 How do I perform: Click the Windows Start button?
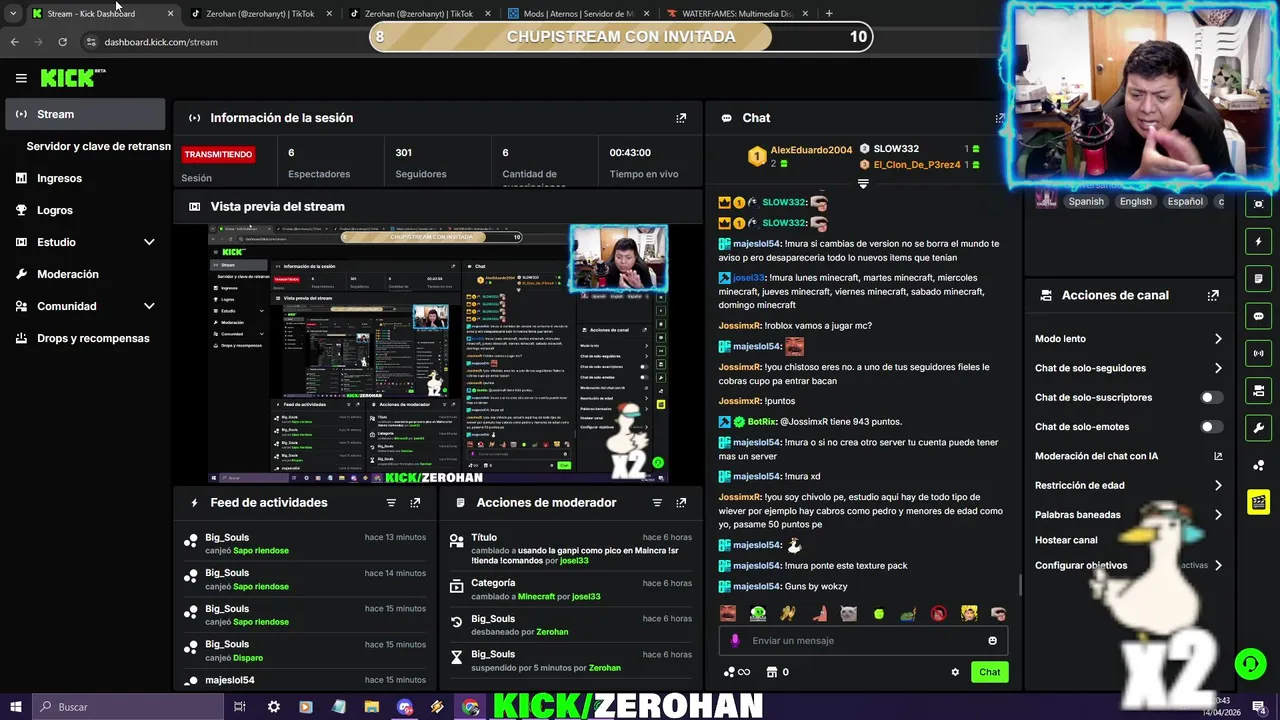click(15, 707)
